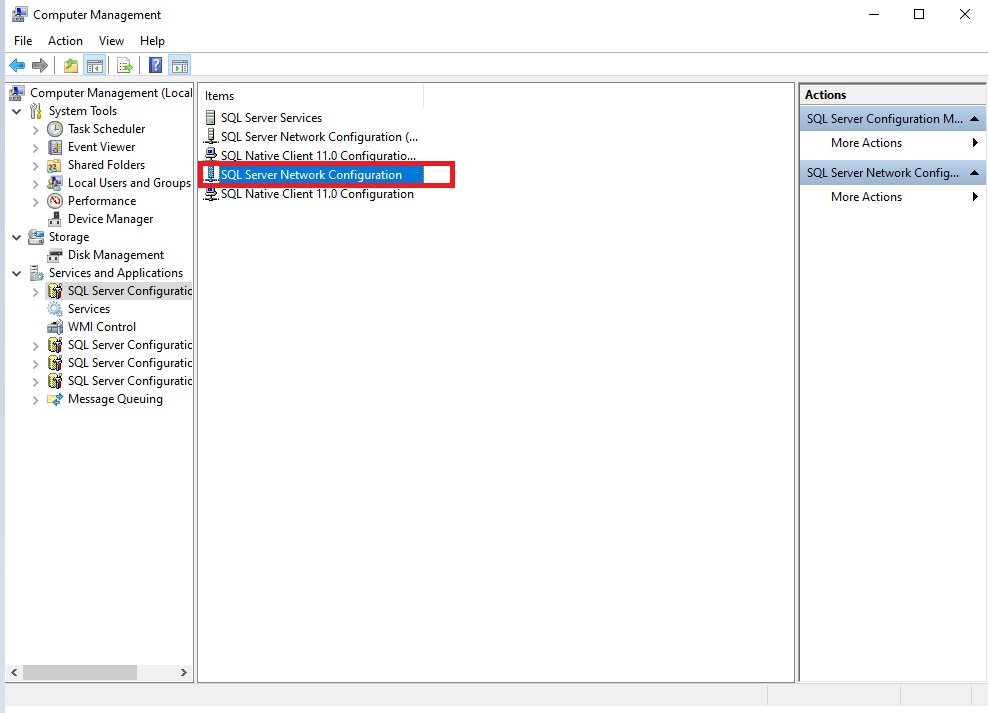
Task: Select Event Viewer label in the tree
Action: pos(102,147)
